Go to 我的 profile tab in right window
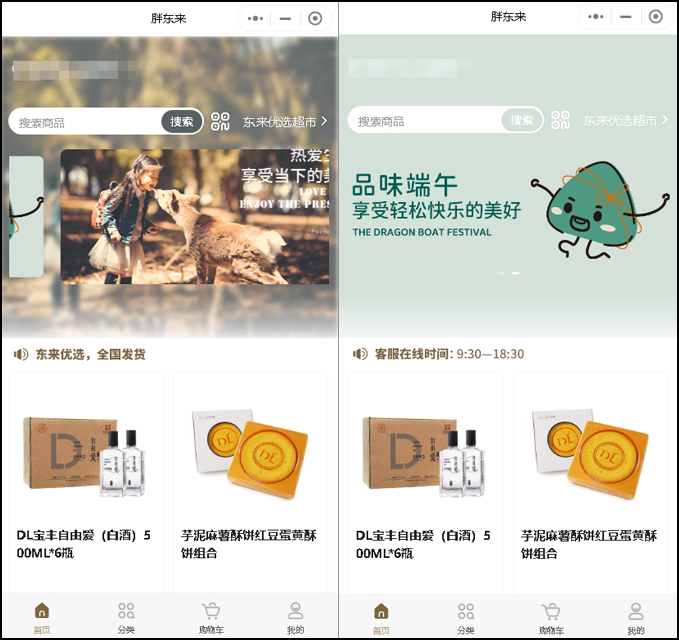Screen dimensions: 679x640 (x=635, y=617)
